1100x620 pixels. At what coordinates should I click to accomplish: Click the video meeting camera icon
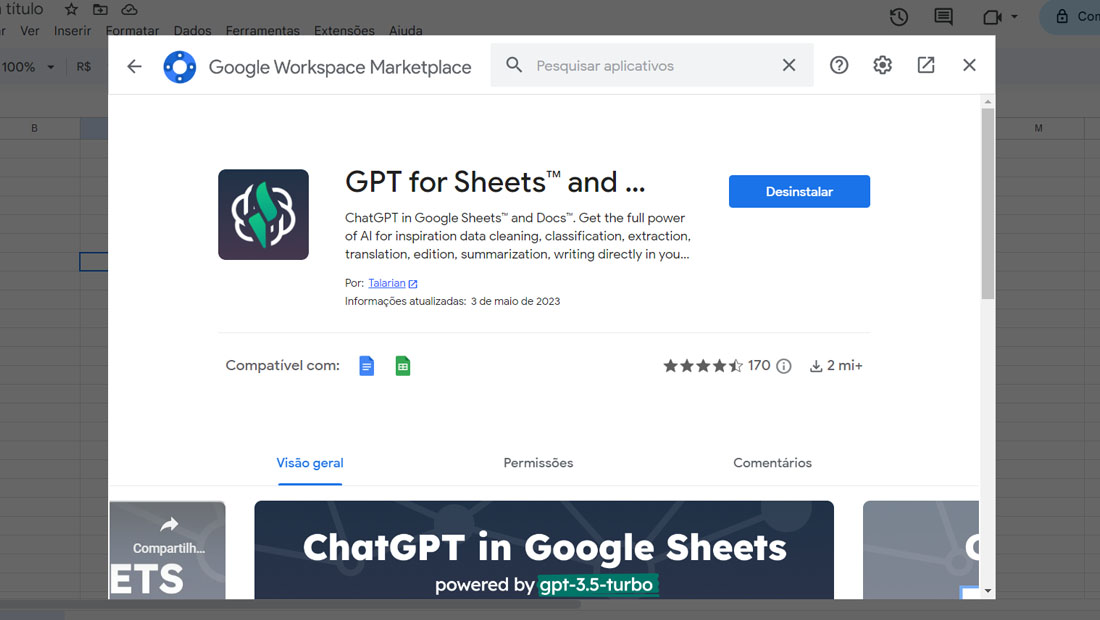pos(992,17)
